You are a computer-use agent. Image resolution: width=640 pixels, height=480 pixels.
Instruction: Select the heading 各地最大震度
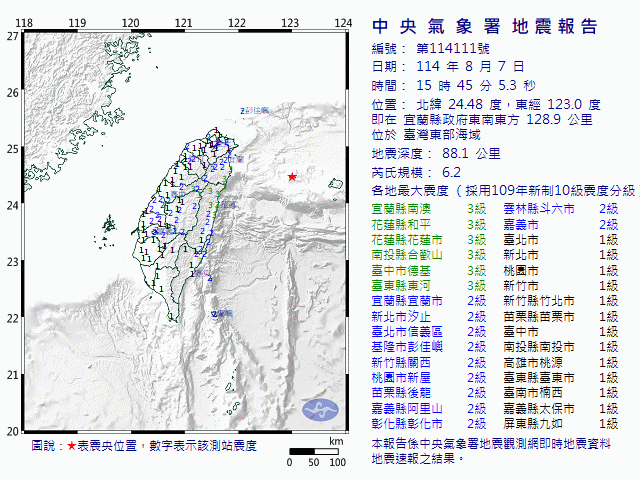[x=410, y=191]
